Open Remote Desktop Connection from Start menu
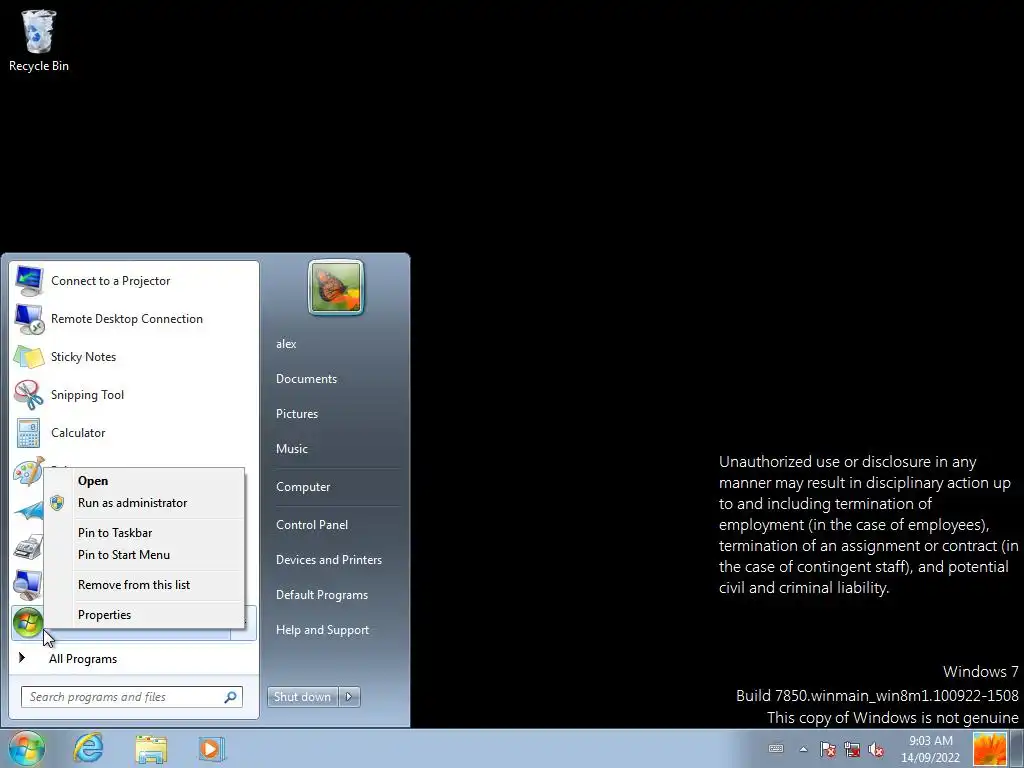1024x768 pixels. click(x=135, y=319)
